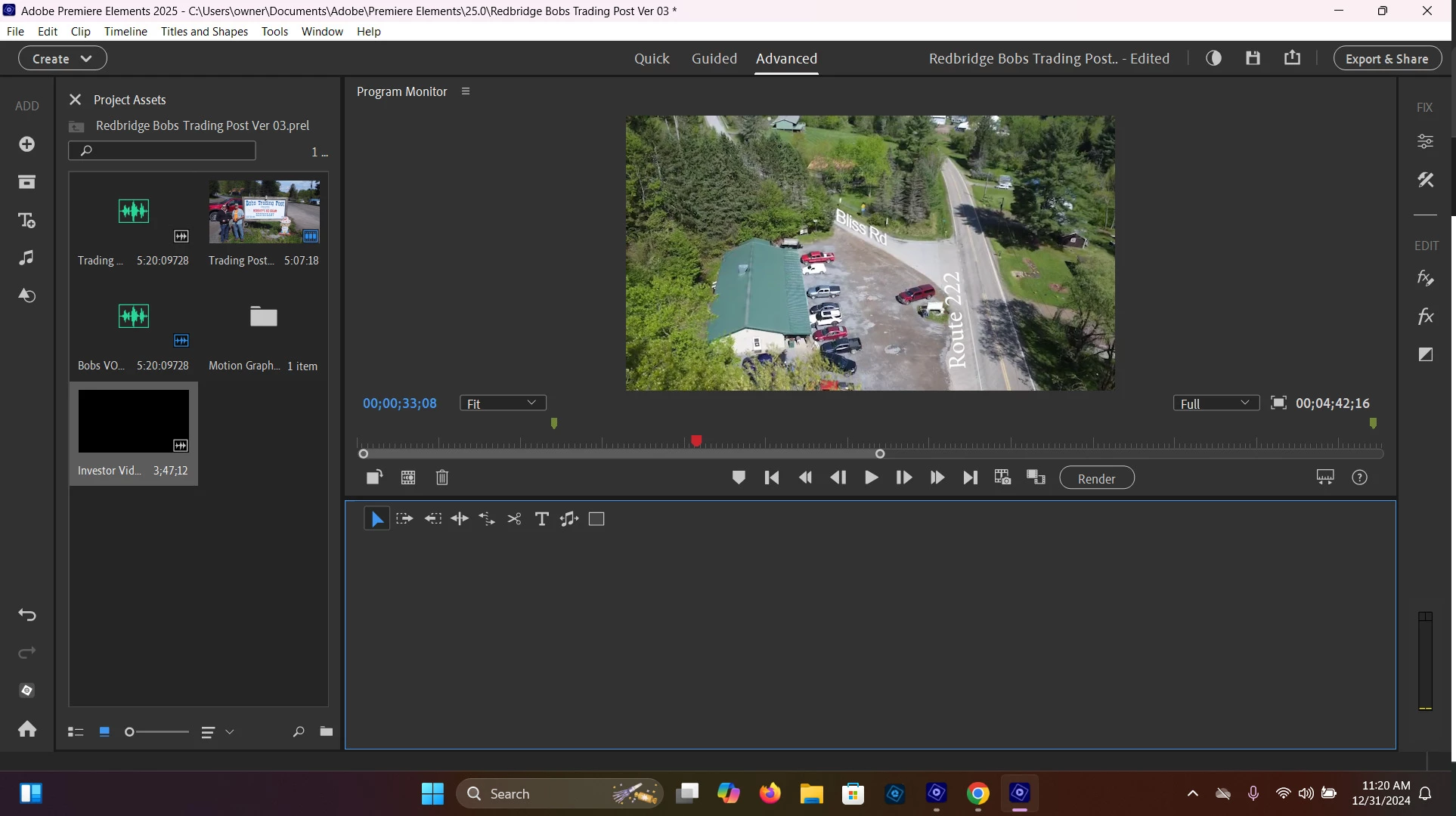1456x816 pixels.
Task: Click the Export & Share button
Action: coord(1386,58)
